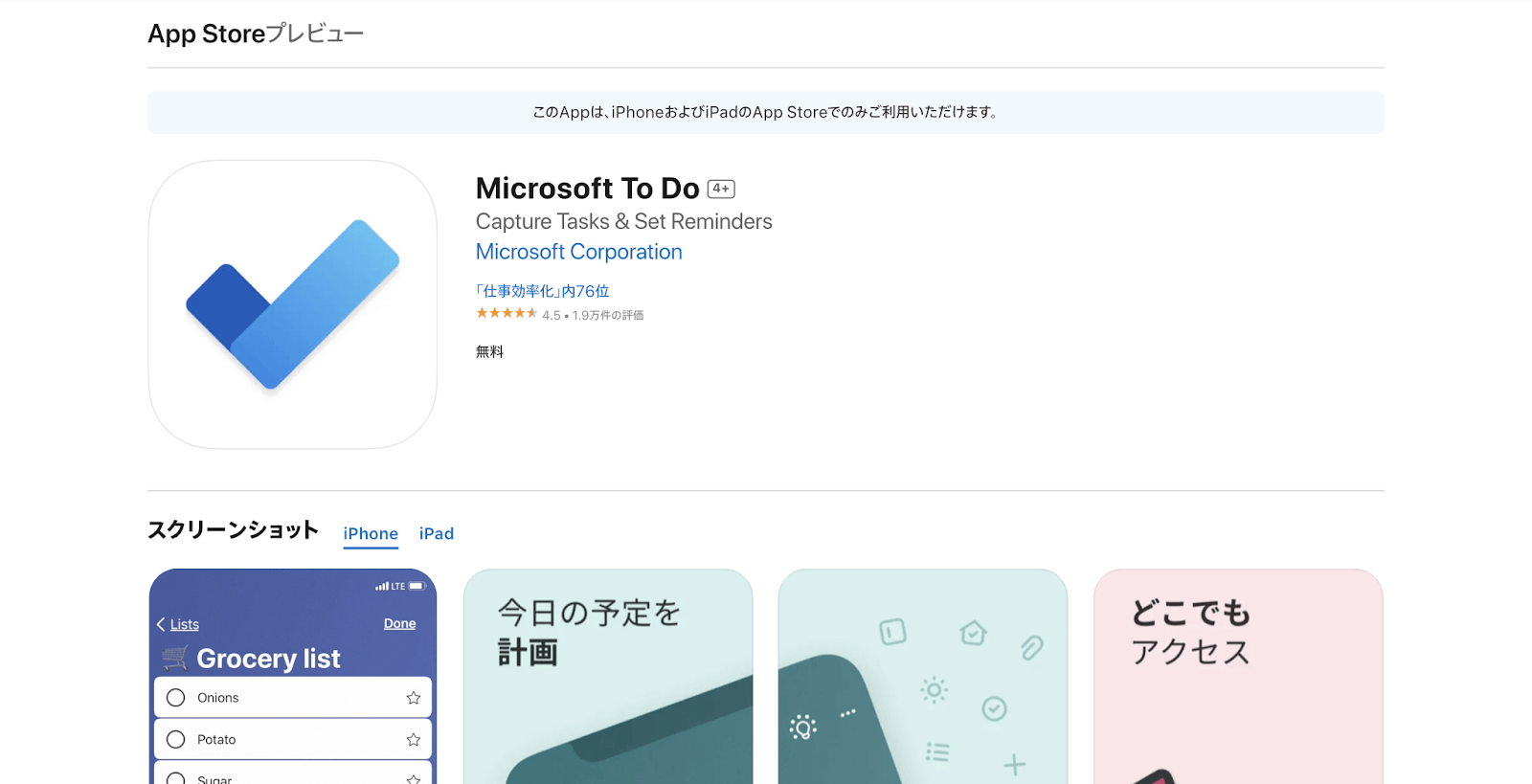1532x784 pixels.
Task: Click the iPhone/iPad availability notice banner
Action: click(766, 112)
